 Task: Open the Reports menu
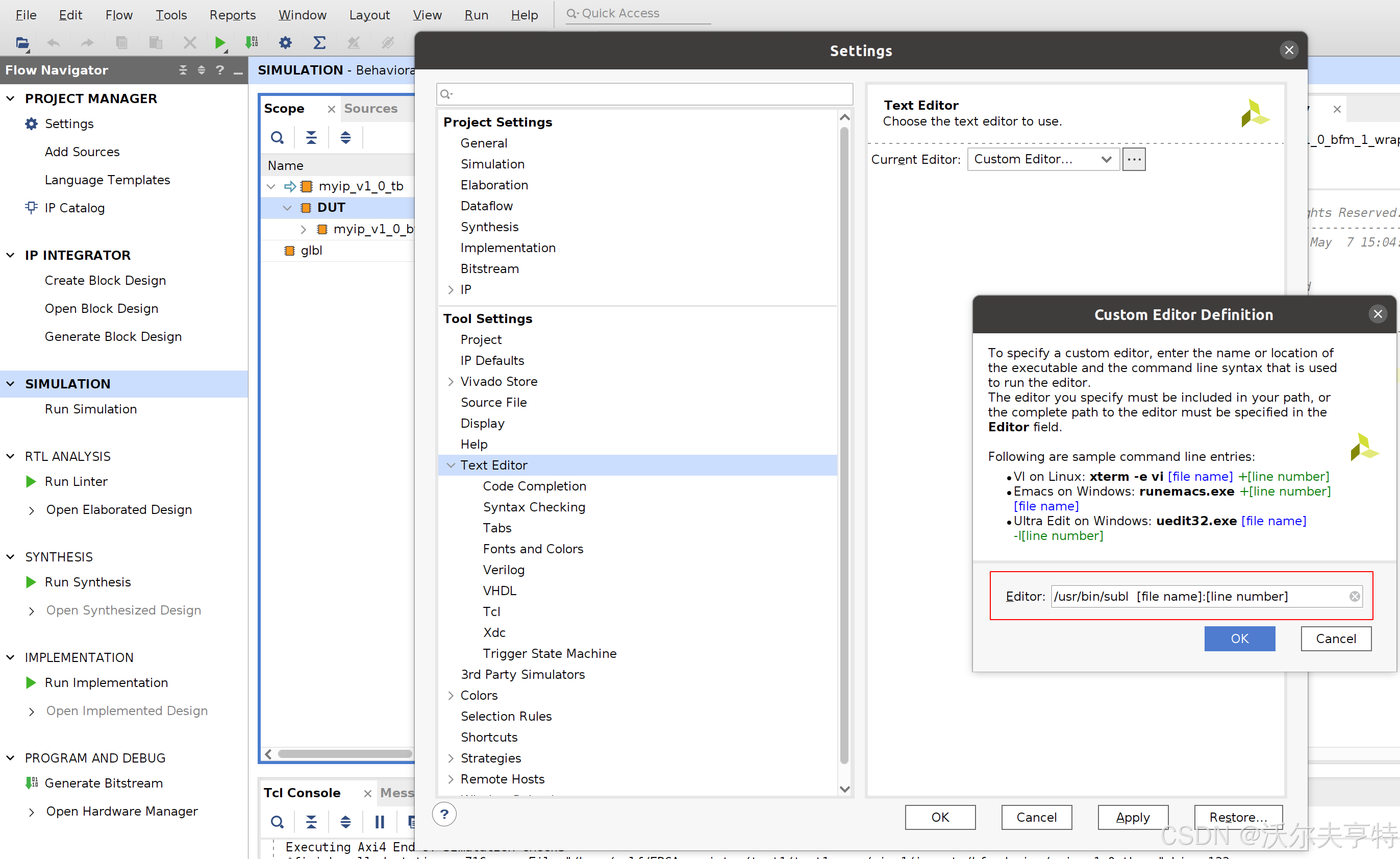click(232, 15)
